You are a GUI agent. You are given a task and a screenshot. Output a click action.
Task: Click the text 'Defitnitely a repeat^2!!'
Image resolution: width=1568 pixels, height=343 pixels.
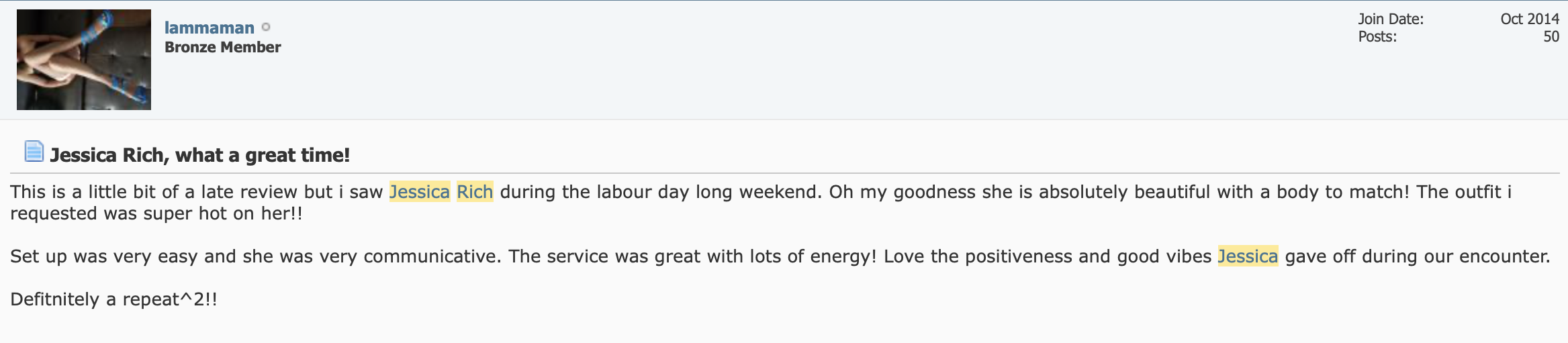click(113, 299)
